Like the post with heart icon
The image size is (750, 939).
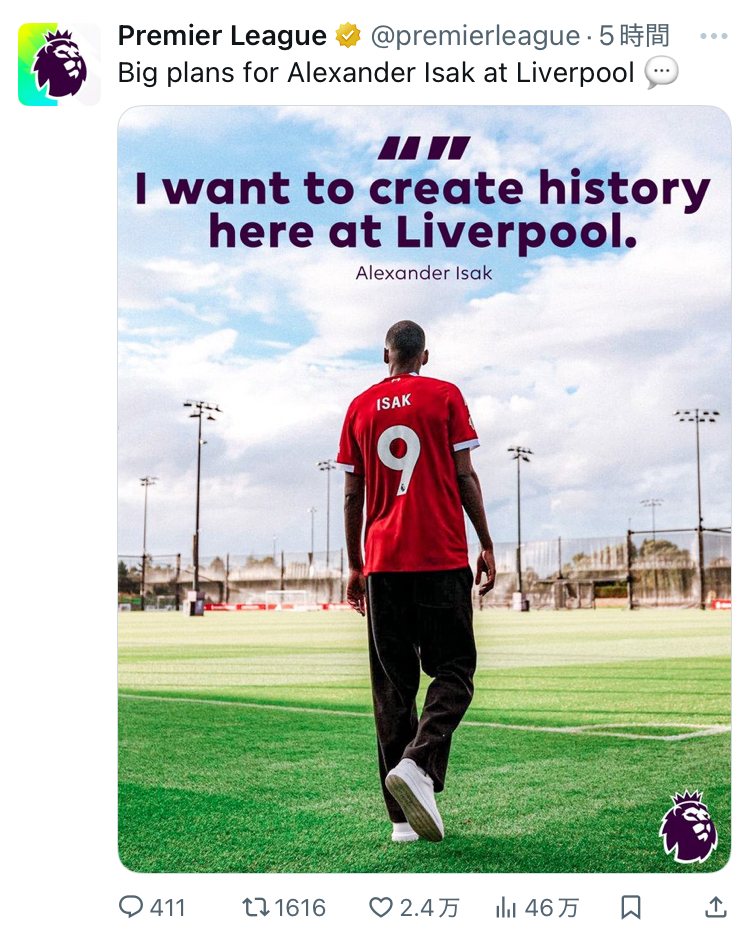380,907
